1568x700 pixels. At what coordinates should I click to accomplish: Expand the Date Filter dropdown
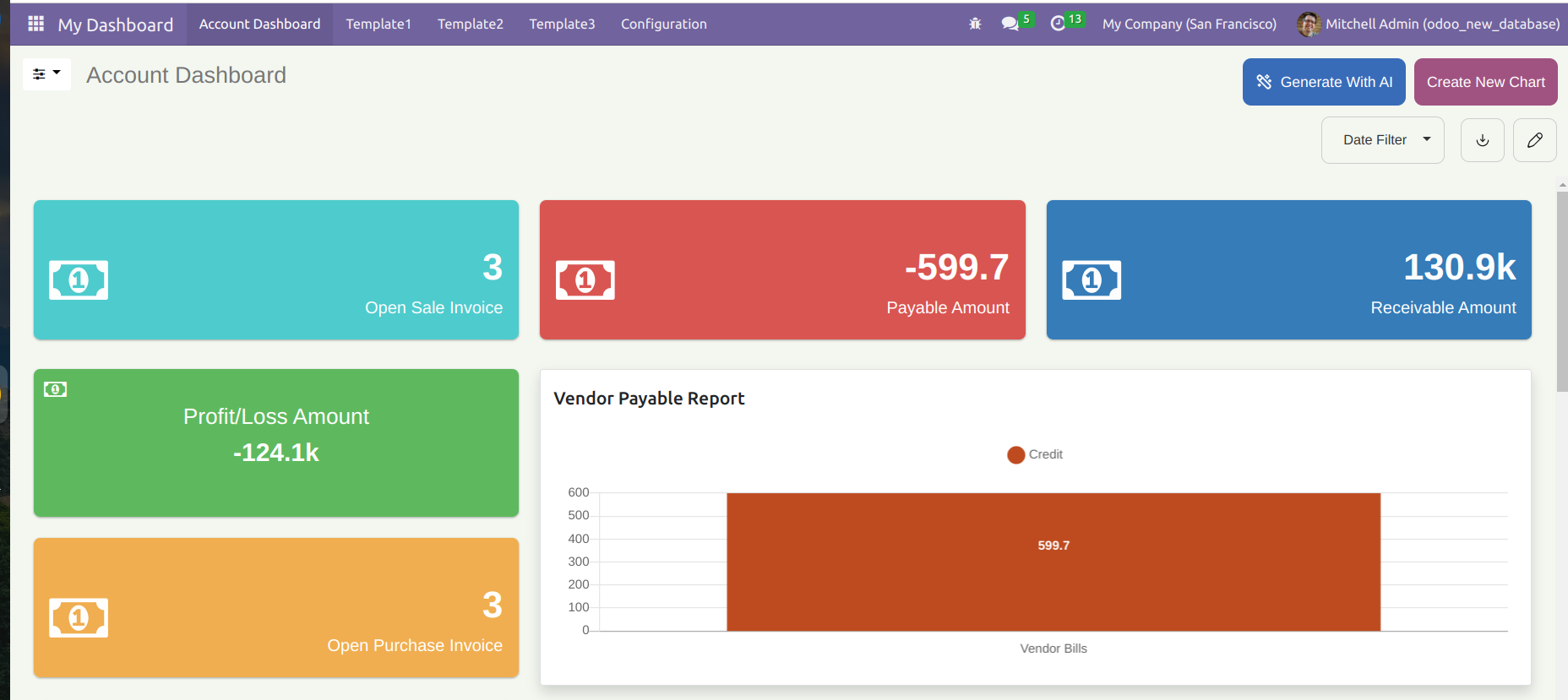point(1382,140)
